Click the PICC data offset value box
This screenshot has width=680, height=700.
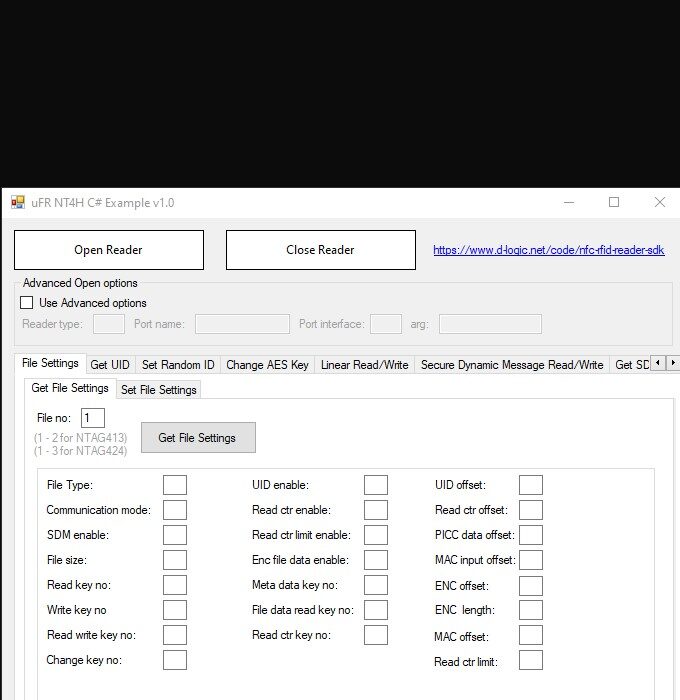tap(531, 535)
